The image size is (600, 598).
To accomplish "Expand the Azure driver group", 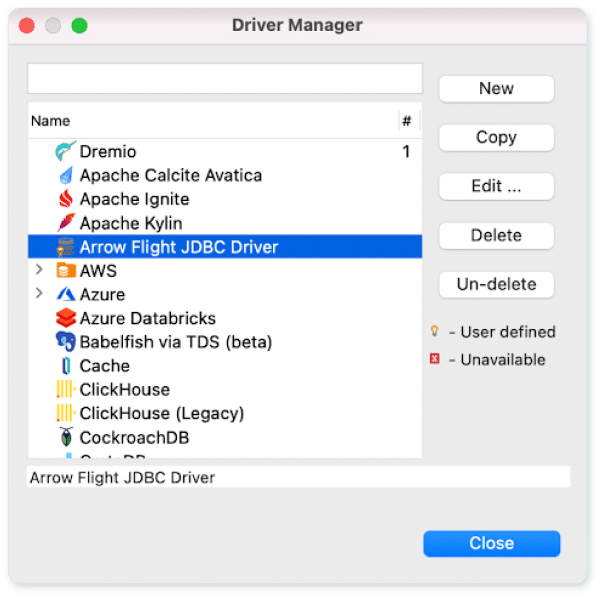I will click(39, 294).
